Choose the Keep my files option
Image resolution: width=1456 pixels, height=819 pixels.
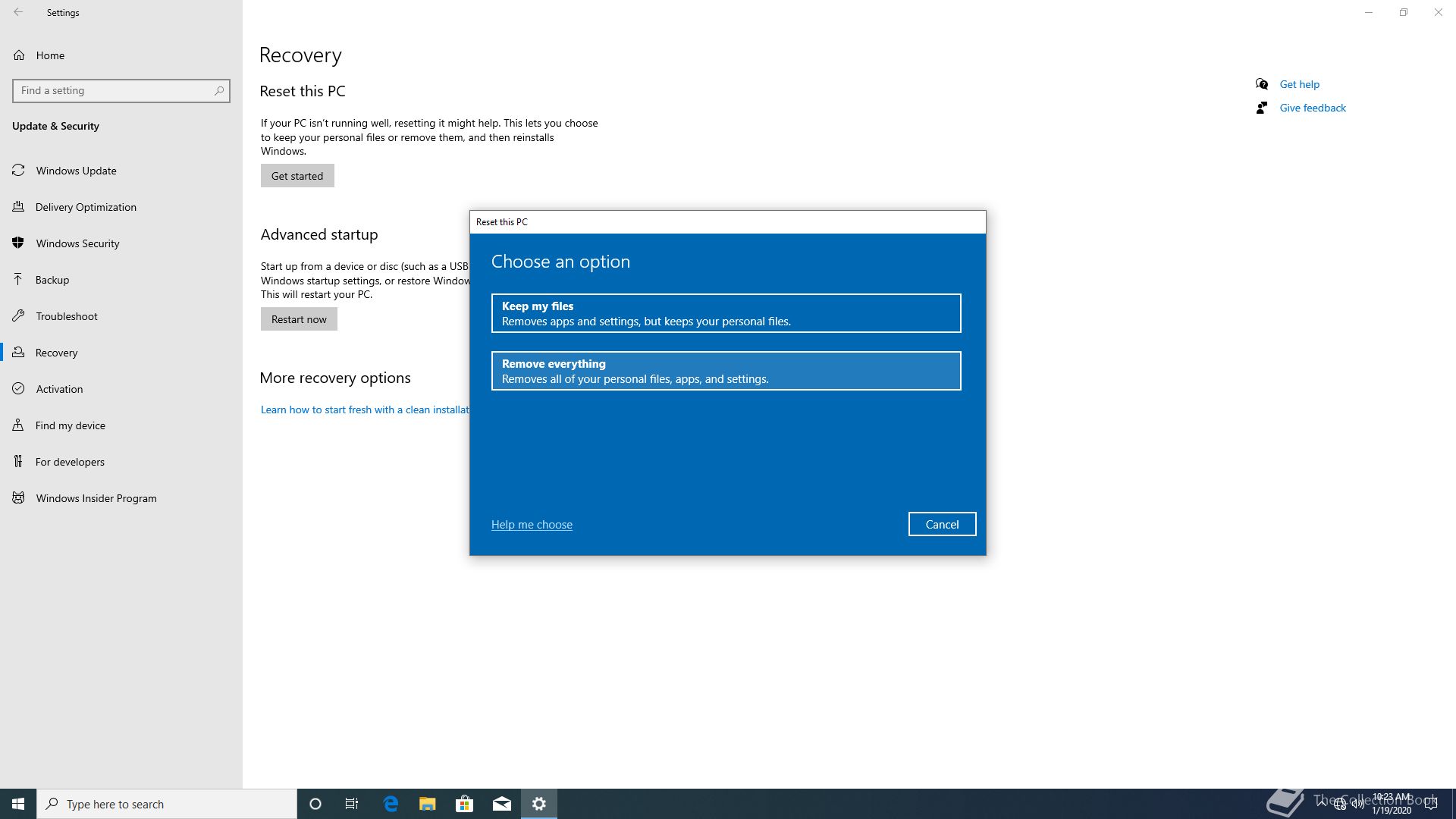(x=726, y=313)
